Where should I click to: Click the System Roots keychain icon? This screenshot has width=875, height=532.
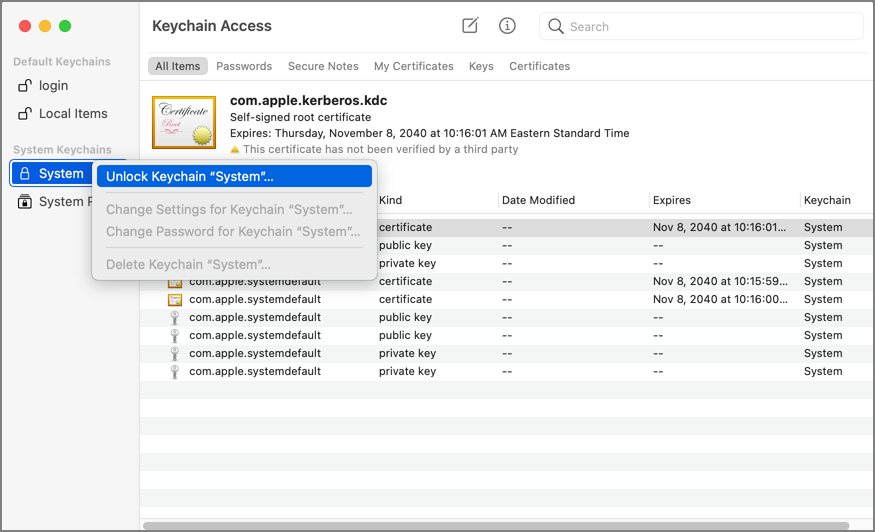point(25,202)
